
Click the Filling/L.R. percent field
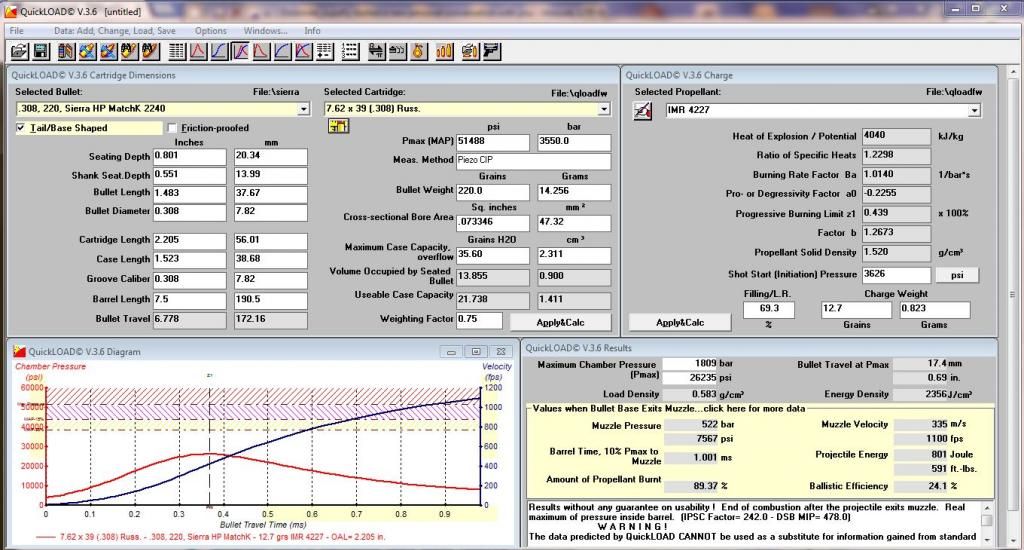tap(769, 309)
